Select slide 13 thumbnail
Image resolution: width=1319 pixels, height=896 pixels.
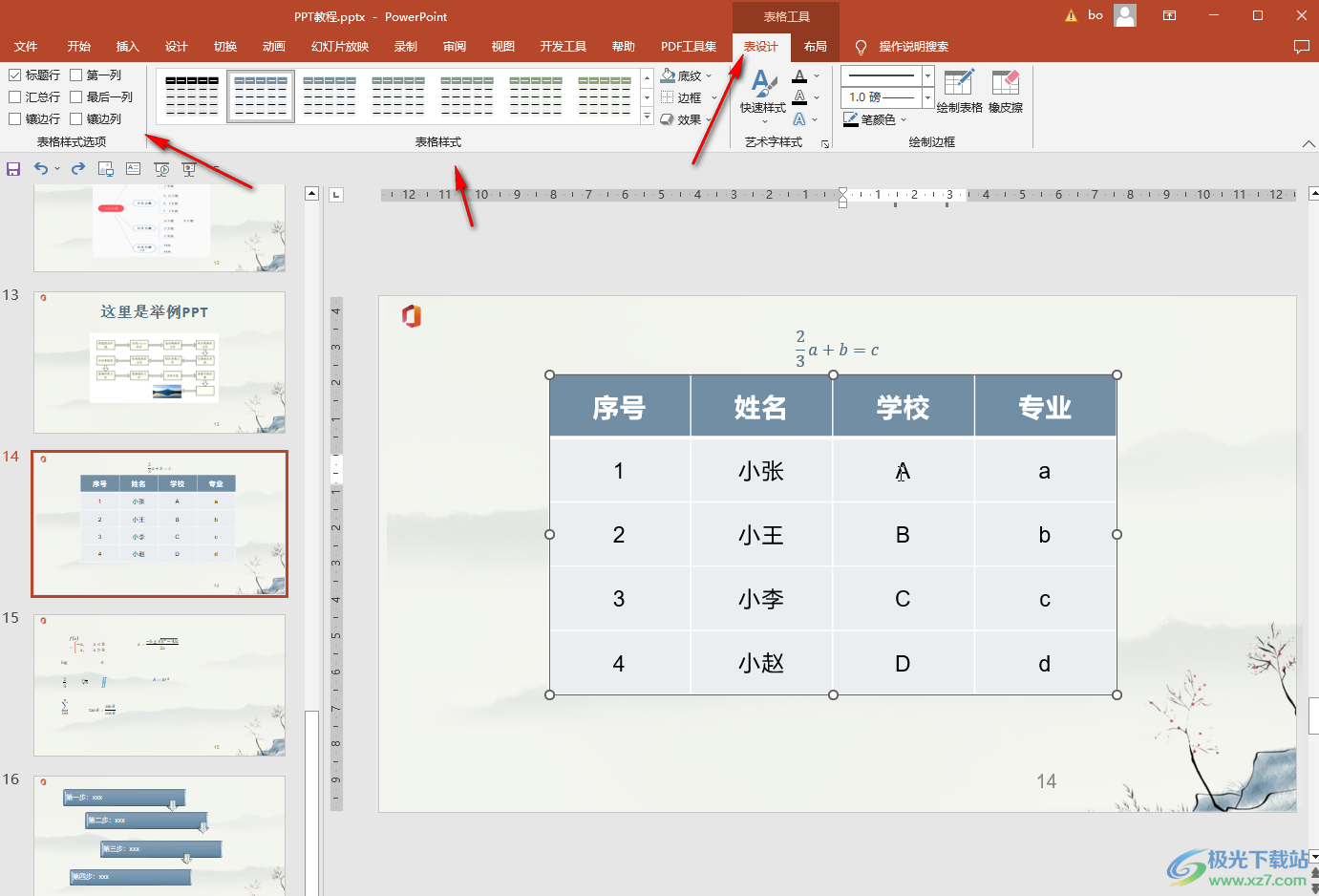click(x=160, y=362)
